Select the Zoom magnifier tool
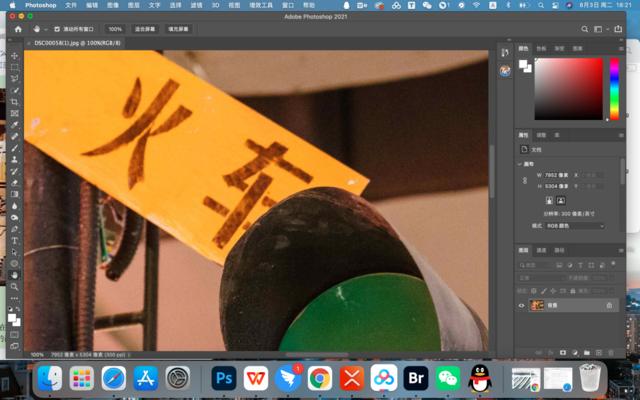 tap(14, 287)
